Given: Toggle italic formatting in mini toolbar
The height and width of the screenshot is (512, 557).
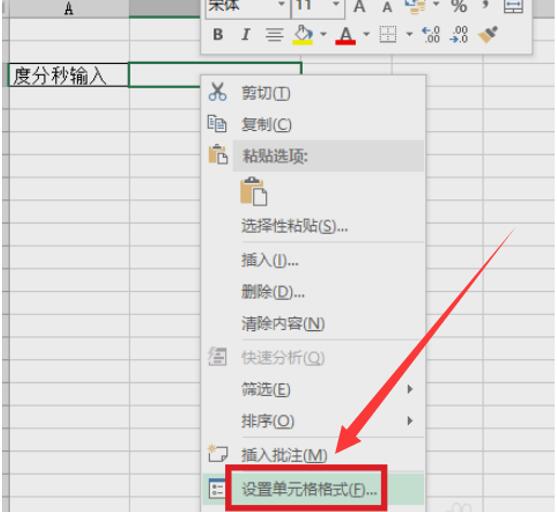Looking at the screenshot, I should 245,35.
